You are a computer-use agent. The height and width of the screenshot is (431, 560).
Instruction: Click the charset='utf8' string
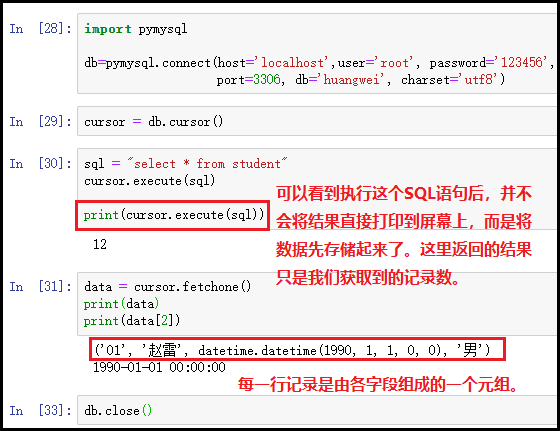click(x=478, y=79)
